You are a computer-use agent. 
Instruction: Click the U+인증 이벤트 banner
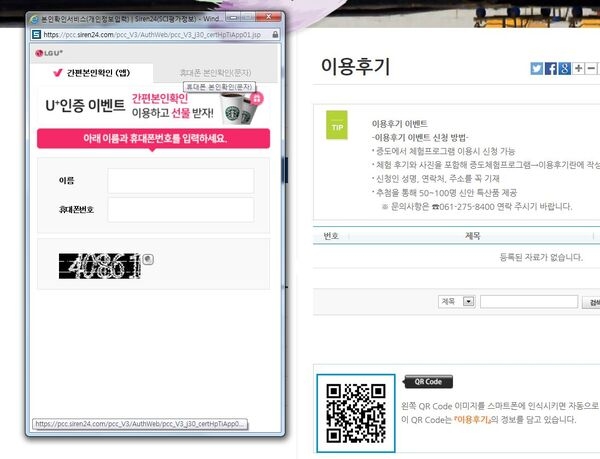153,105
